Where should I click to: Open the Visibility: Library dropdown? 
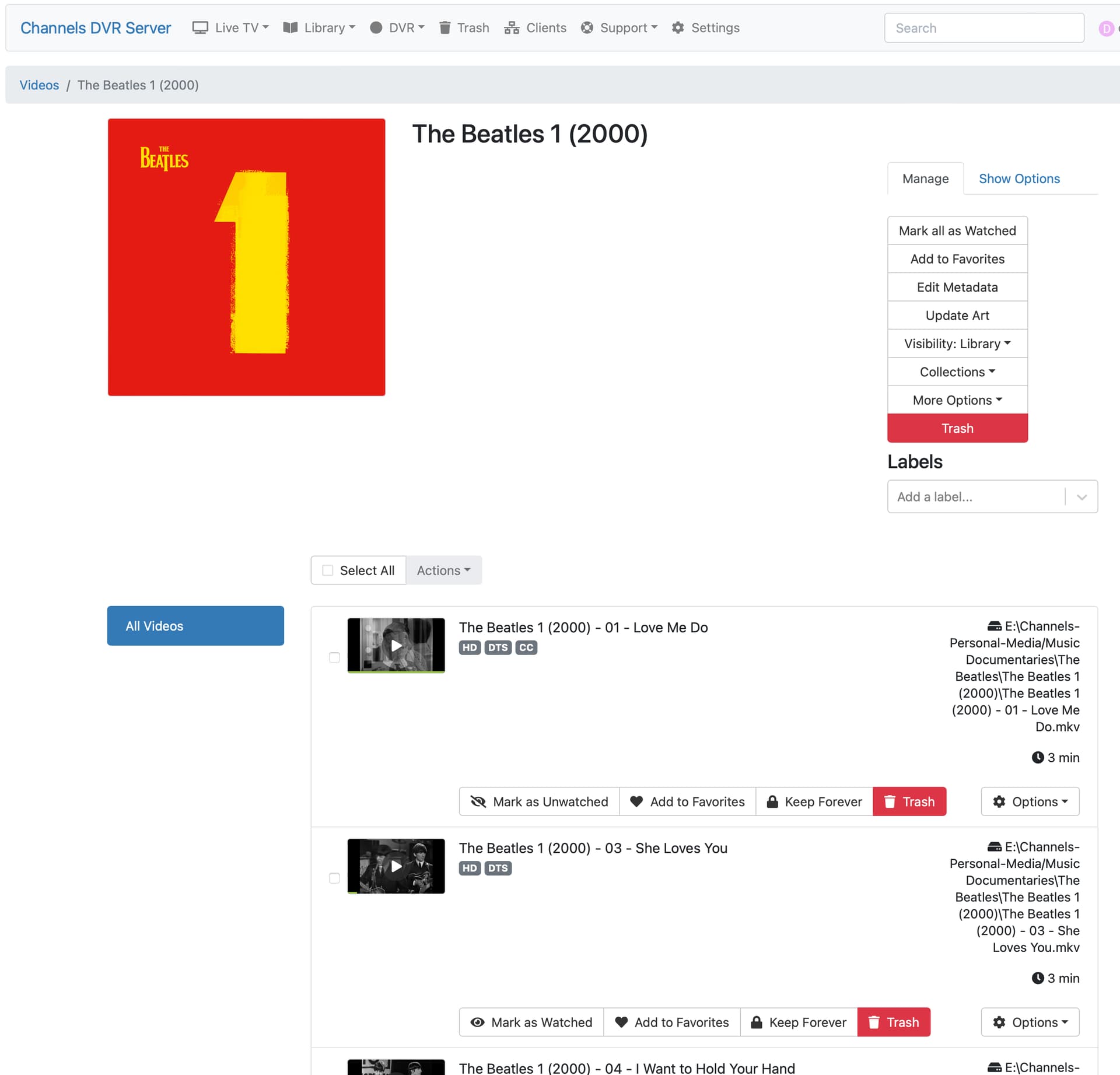(957, 344)
